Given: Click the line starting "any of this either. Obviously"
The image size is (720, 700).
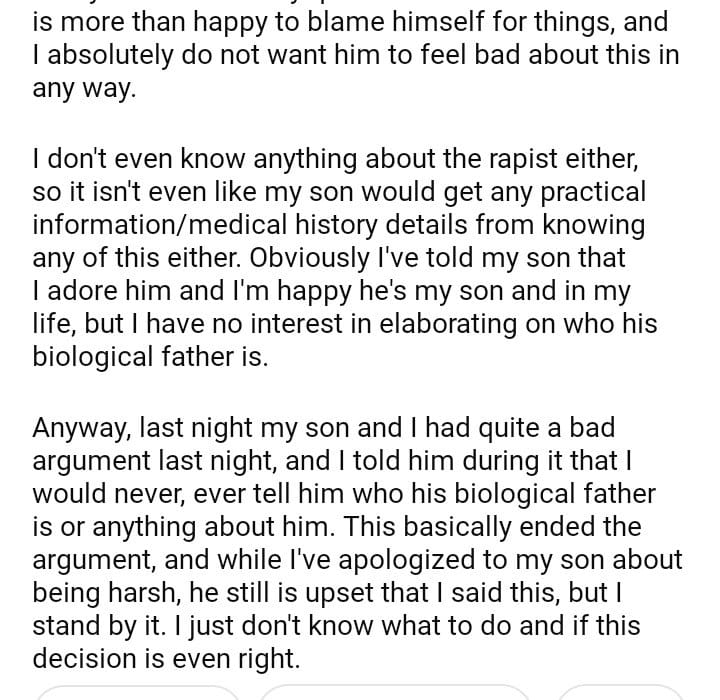Looking at the screenshot, I should click(x=329, y=258).
